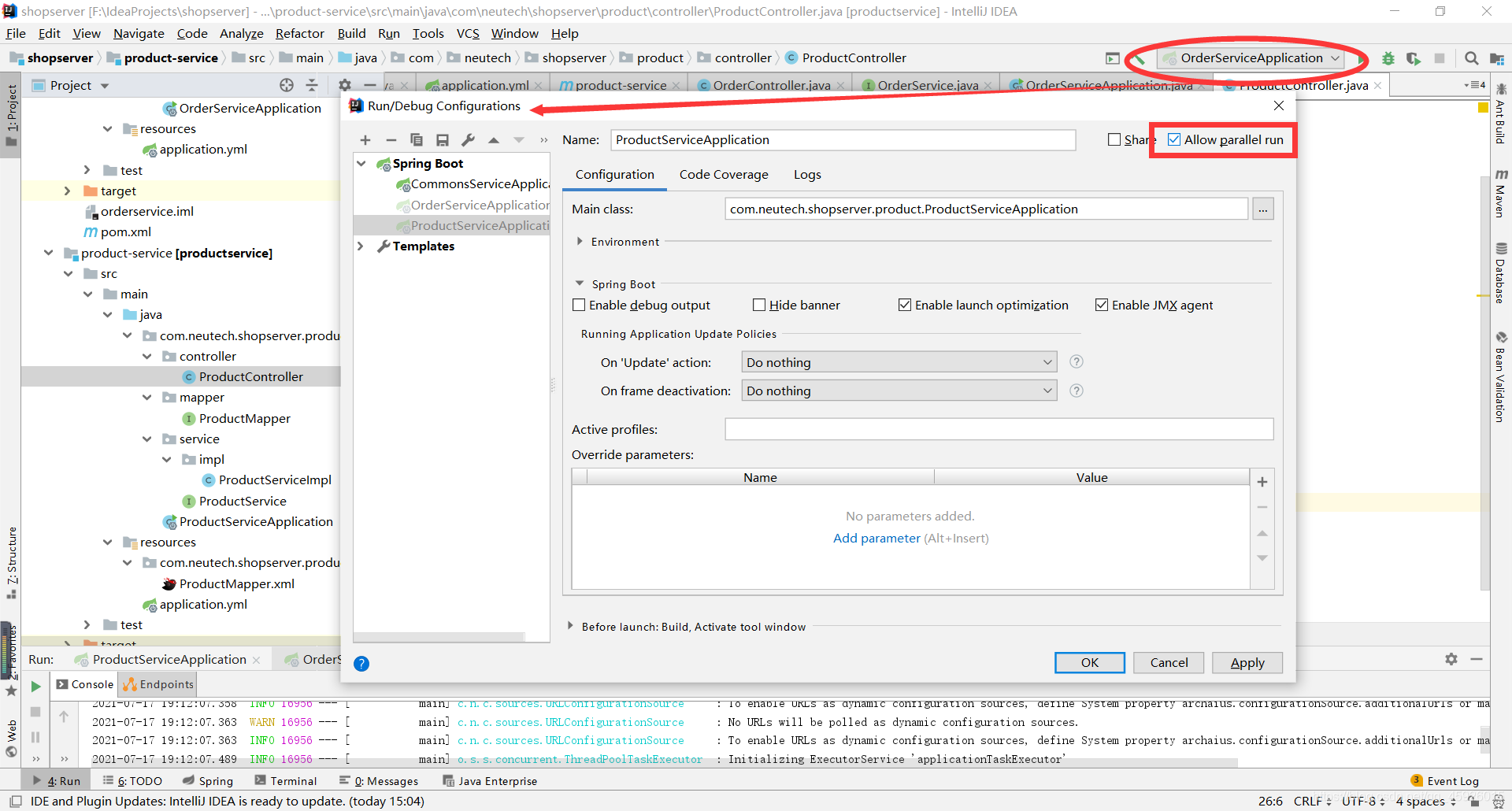Open the Project view dropdown
1512x811 pixels.
coord(105,85)
